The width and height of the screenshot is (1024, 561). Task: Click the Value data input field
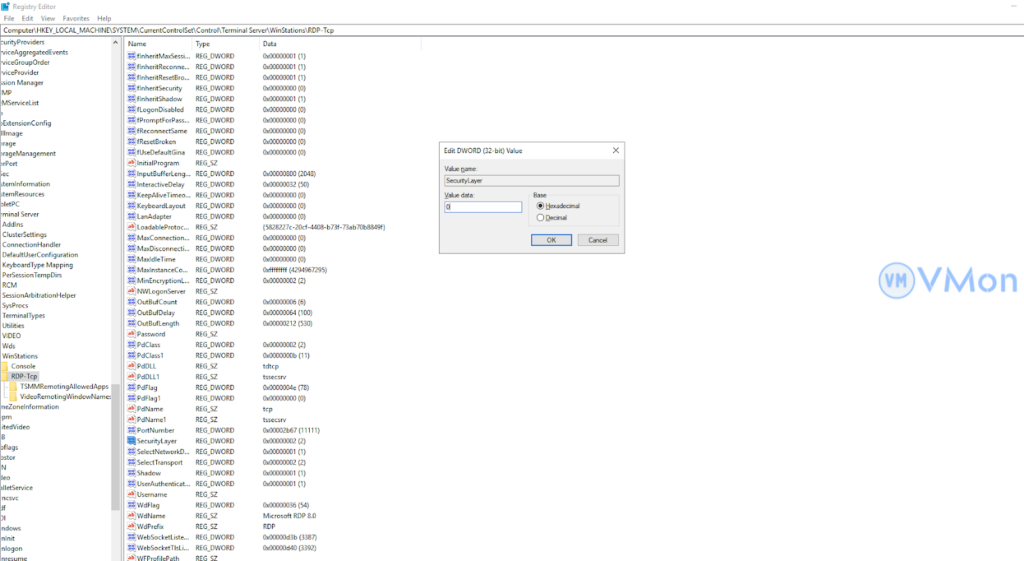click(483, 207)
